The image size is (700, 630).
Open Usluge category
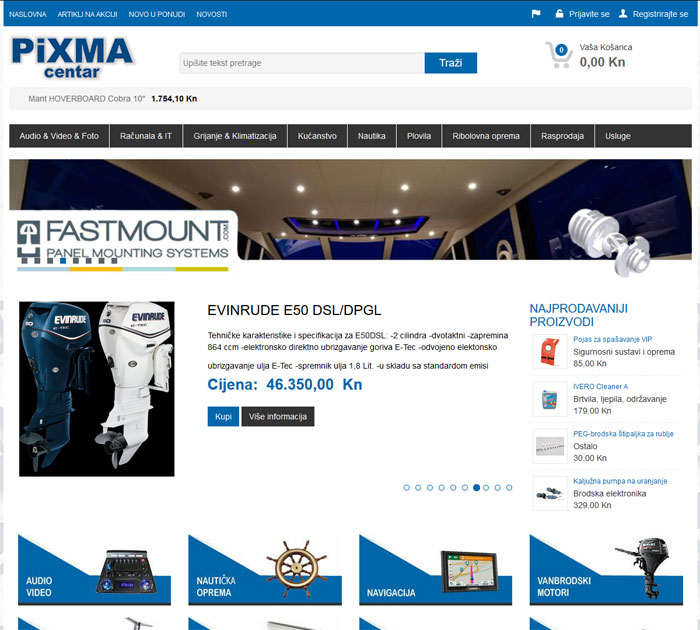[617, 136]
